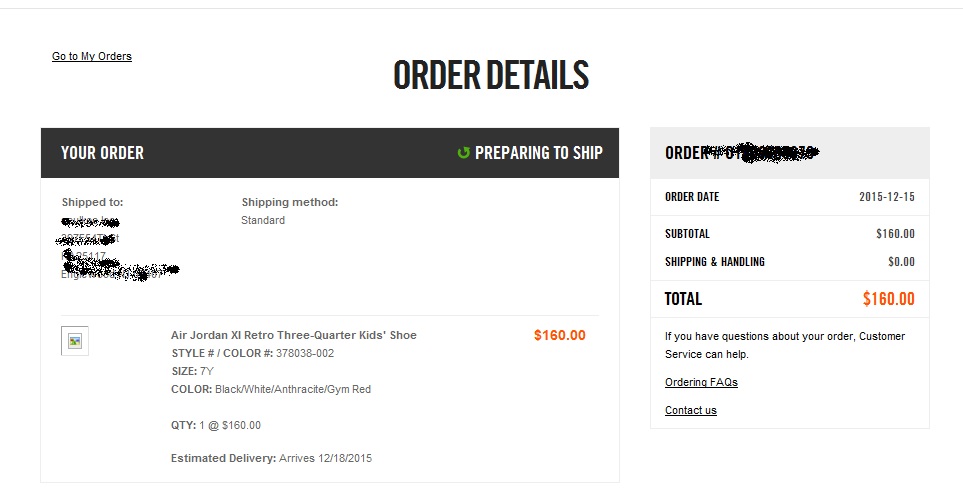Click the orange total amount in summary

pos(888,299)
